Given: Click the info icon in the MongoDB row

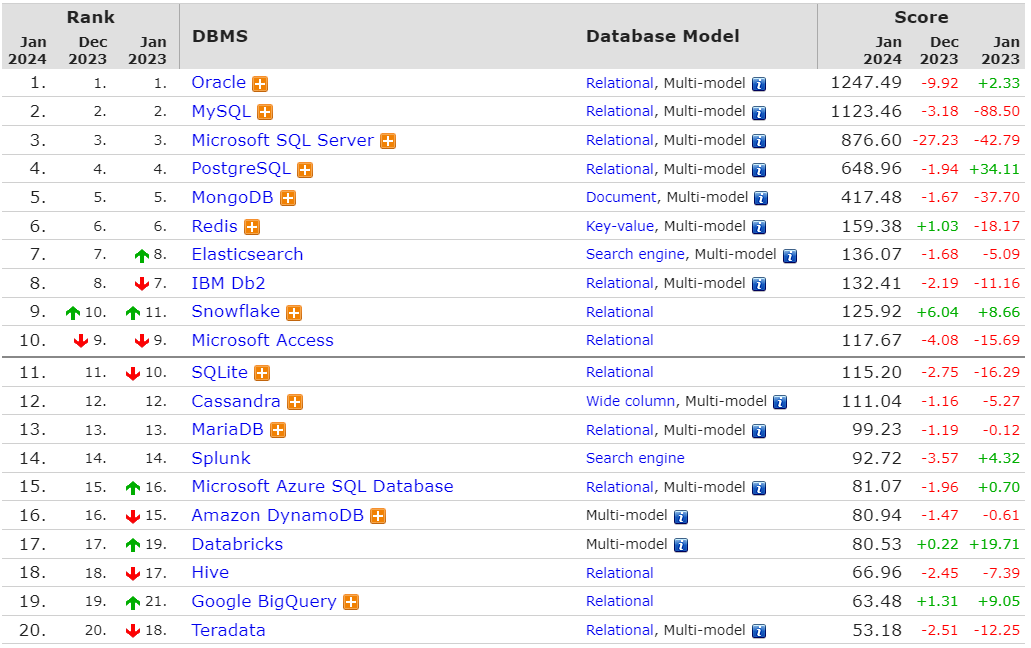Looking at the screenshot, I should 761,198.
